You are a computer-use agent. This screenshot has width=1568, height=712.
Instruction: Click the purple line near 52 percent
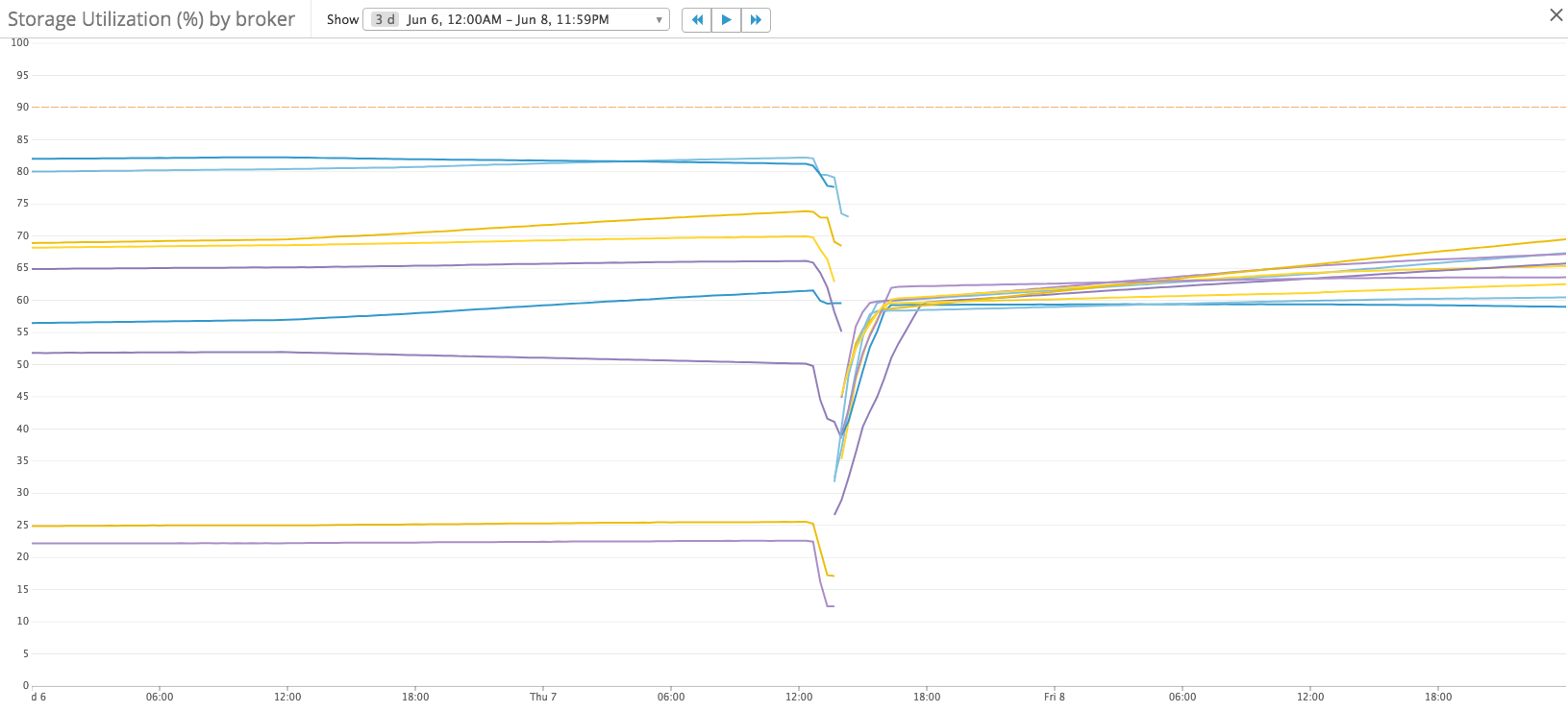(385, 354)
